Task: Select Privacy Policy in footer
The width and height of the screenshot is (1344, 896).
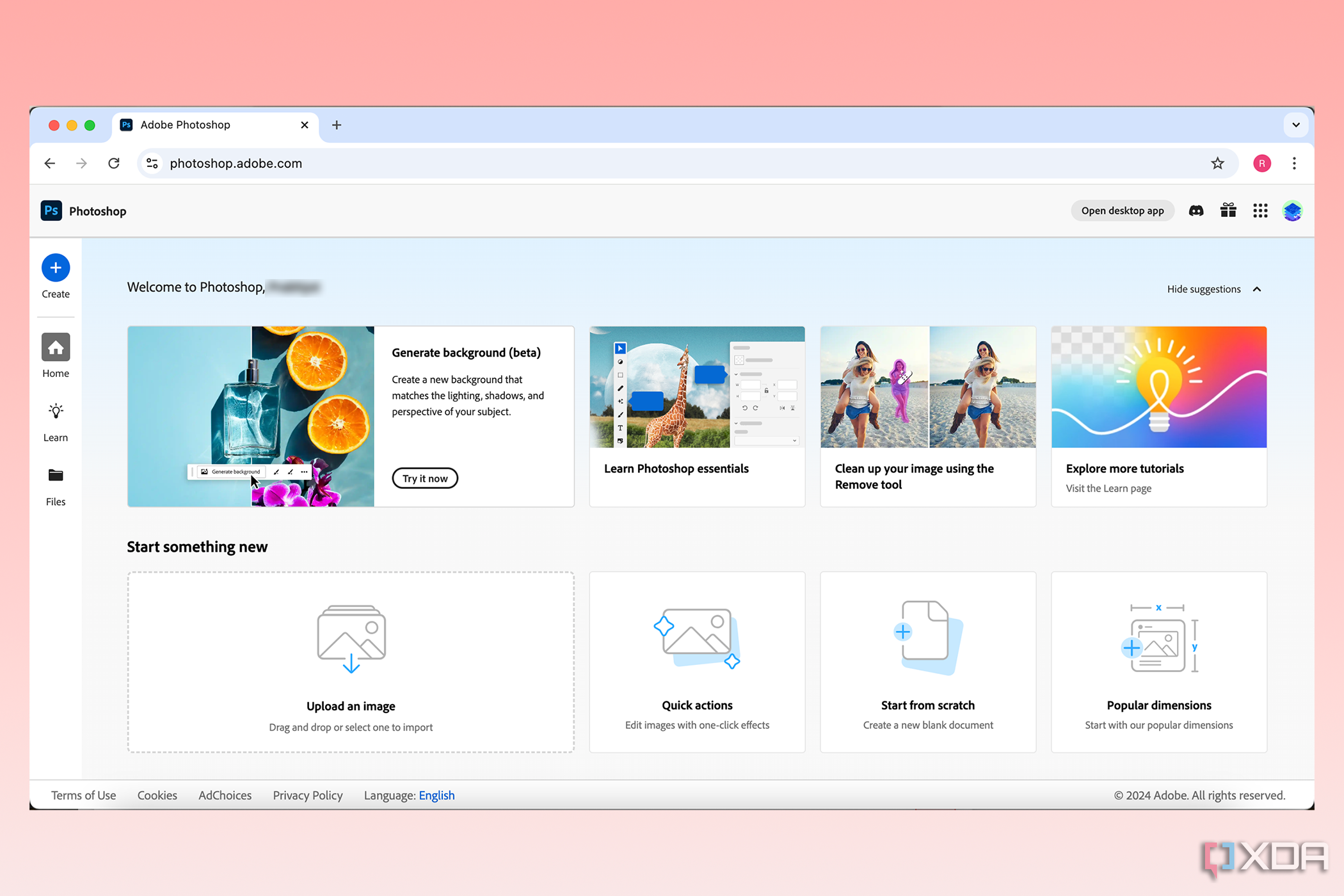Action: [x=306, y=795]
